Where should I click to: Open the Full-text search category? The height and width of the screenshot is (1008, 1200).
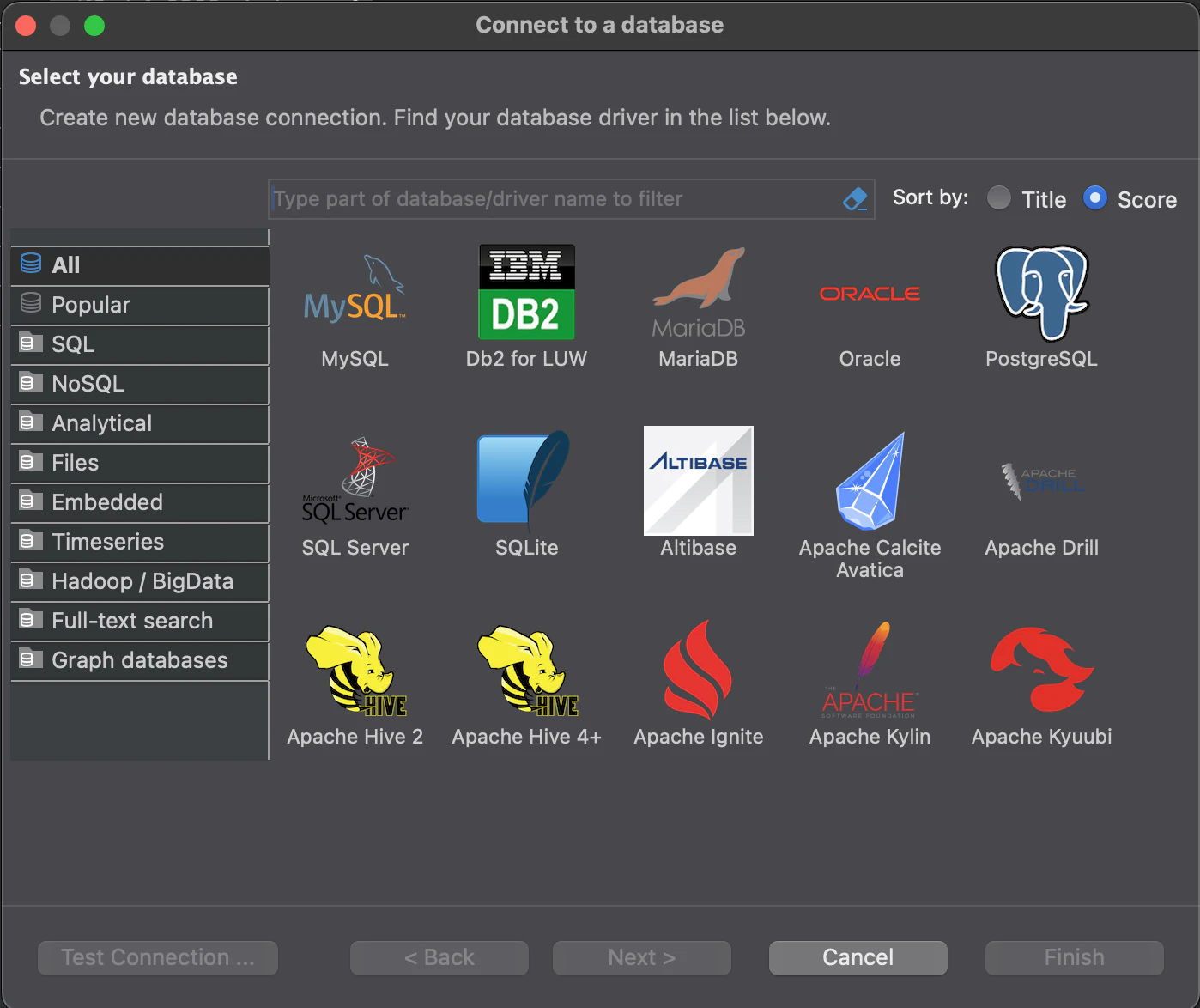(x=140, y=621)
